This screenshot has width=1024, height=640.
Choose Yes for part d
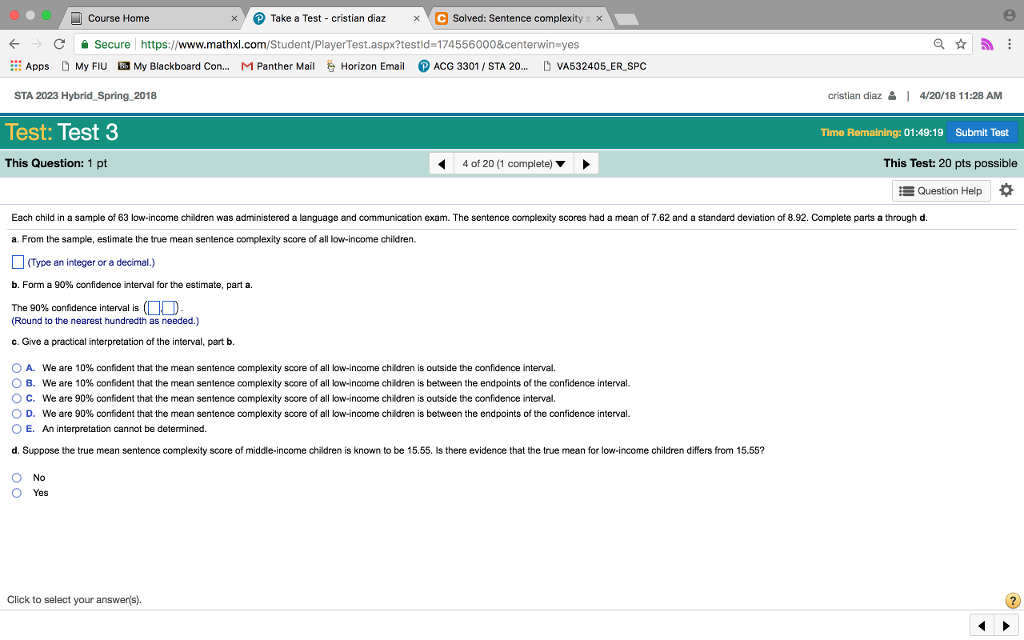click(16, 493)
